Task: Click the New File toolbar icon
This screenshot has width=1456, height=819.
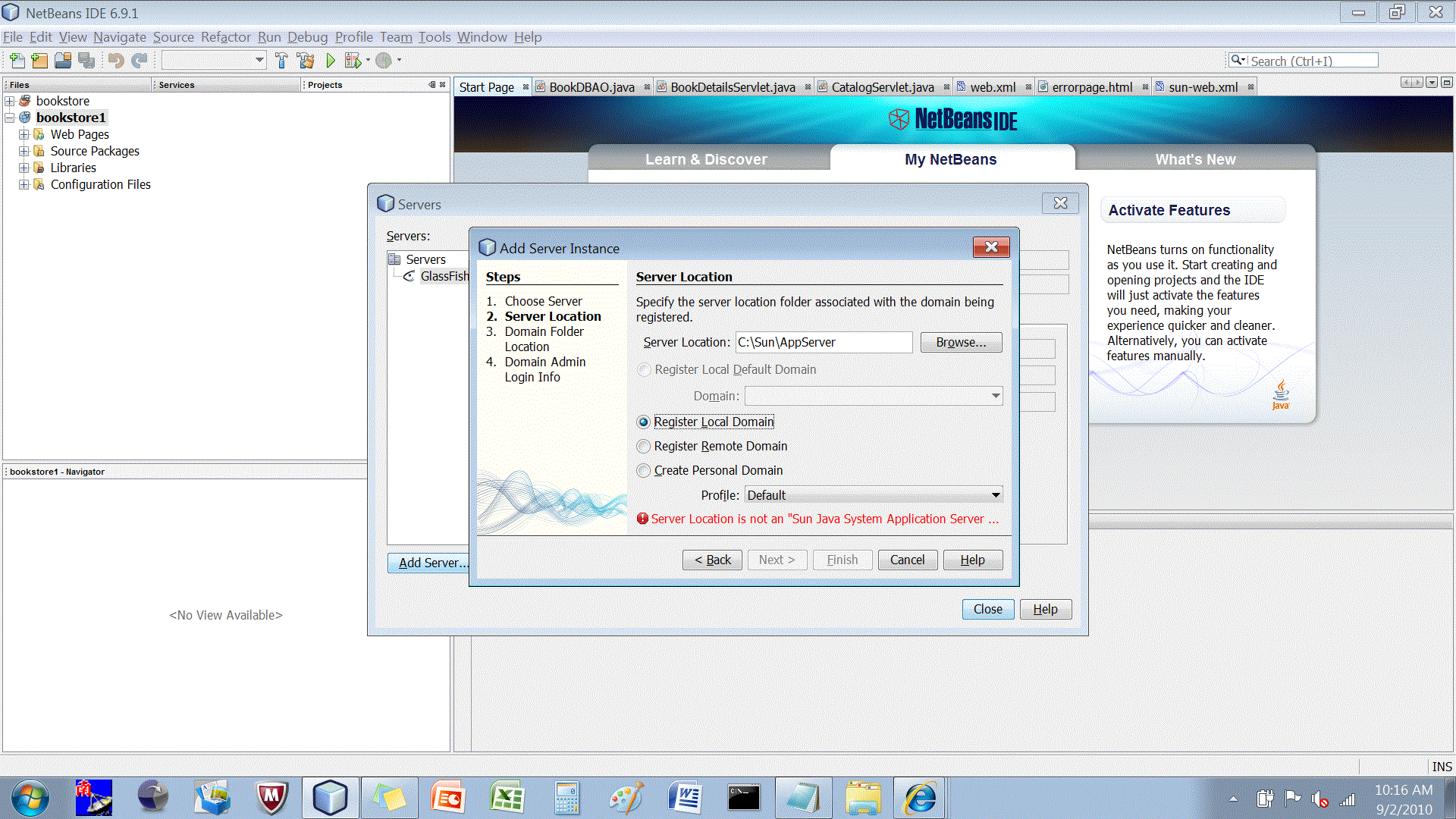Action: 17,61
